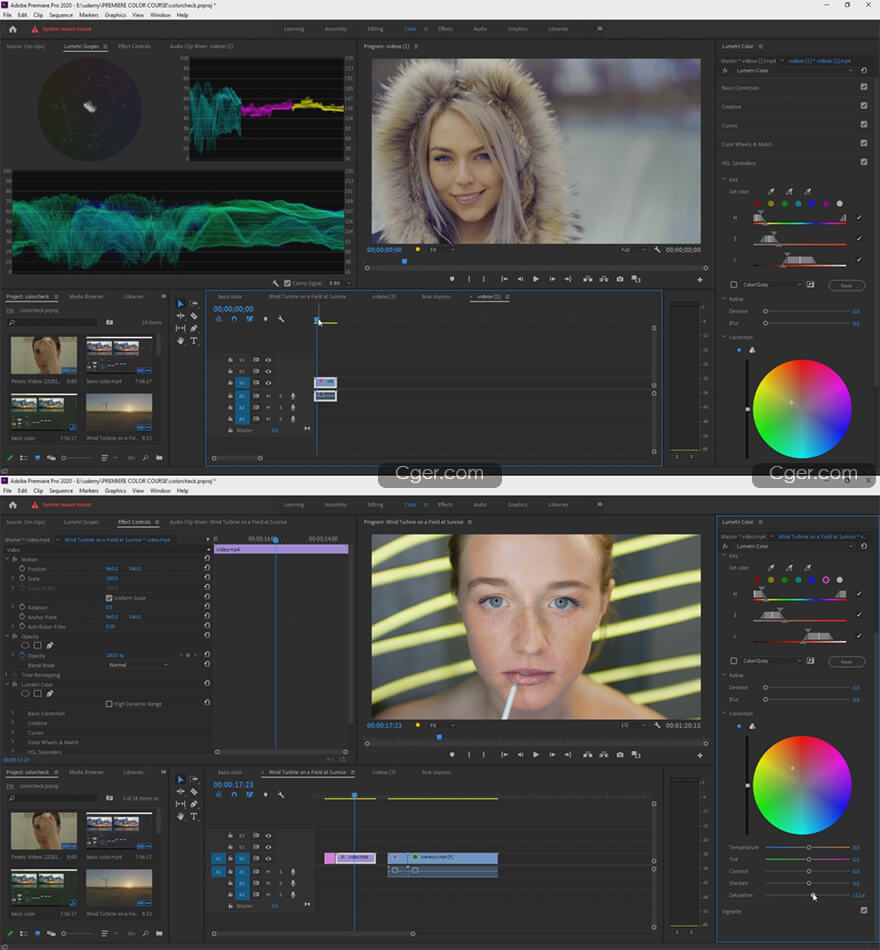Image resolution: width=880 pixels, height=950 pixels.
Task: Select Ripple Edit tool in videos (1) window
Action: (x=181, y=316)
